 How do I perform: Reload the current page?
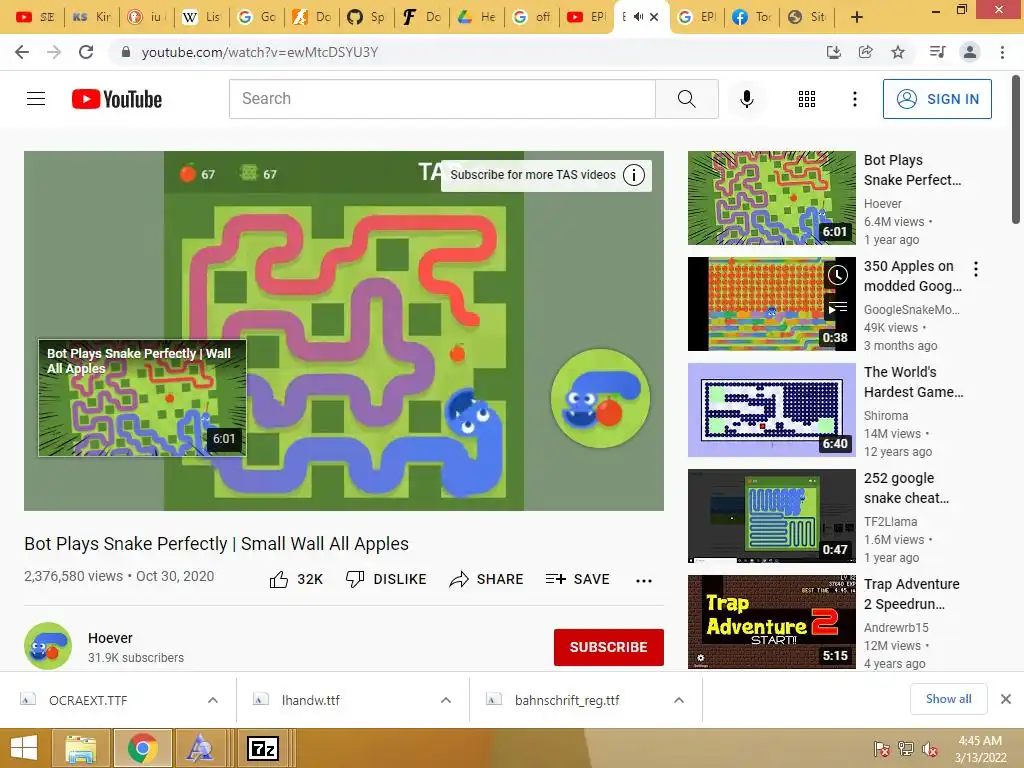(86, 52)
